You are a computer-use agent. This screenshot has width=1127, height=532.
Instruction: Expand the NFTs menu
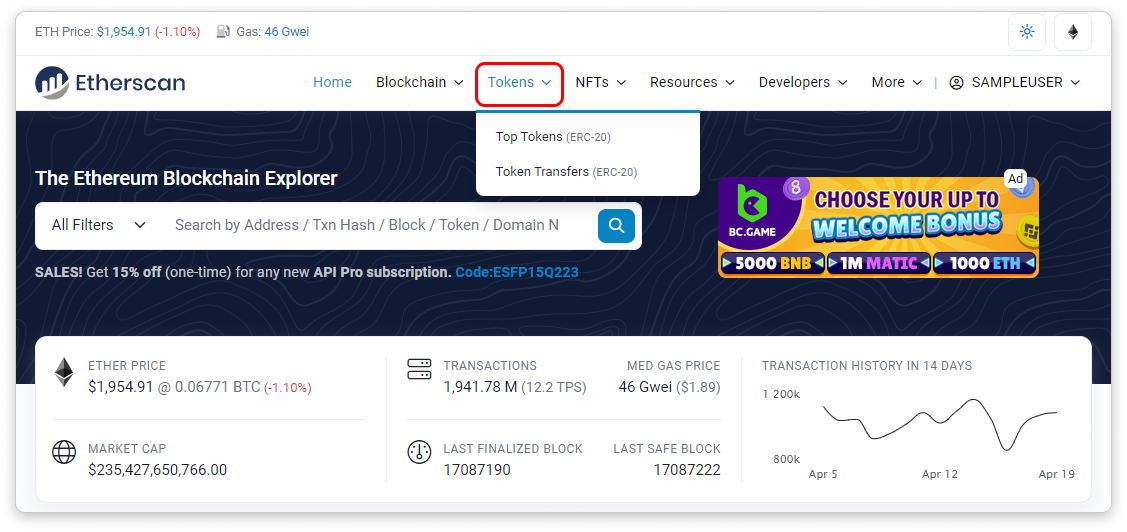click(600, 82)
